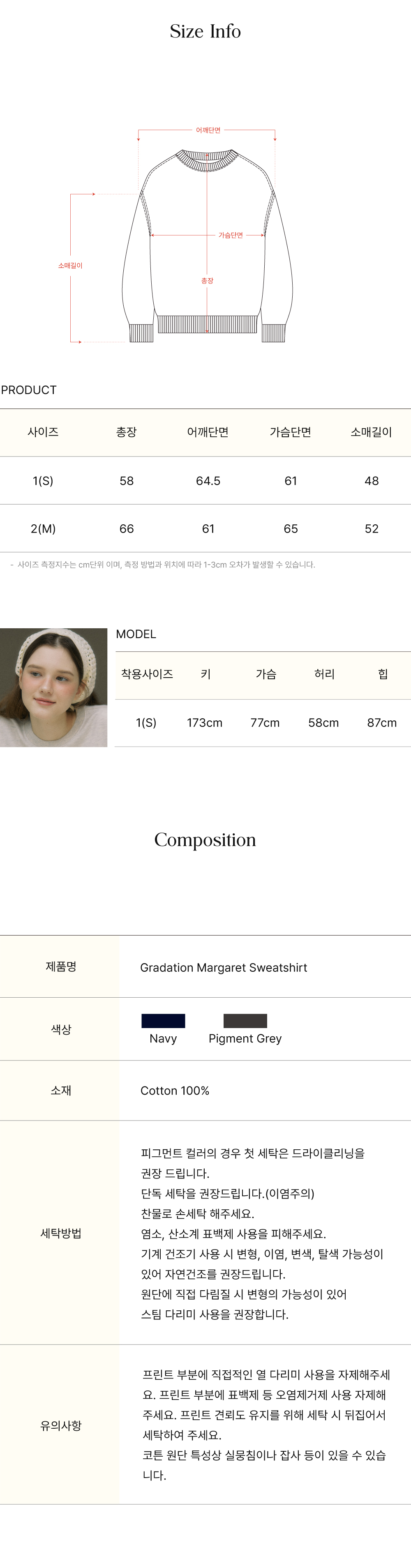Click the 소매길이 column header

(x=372, y=432)
